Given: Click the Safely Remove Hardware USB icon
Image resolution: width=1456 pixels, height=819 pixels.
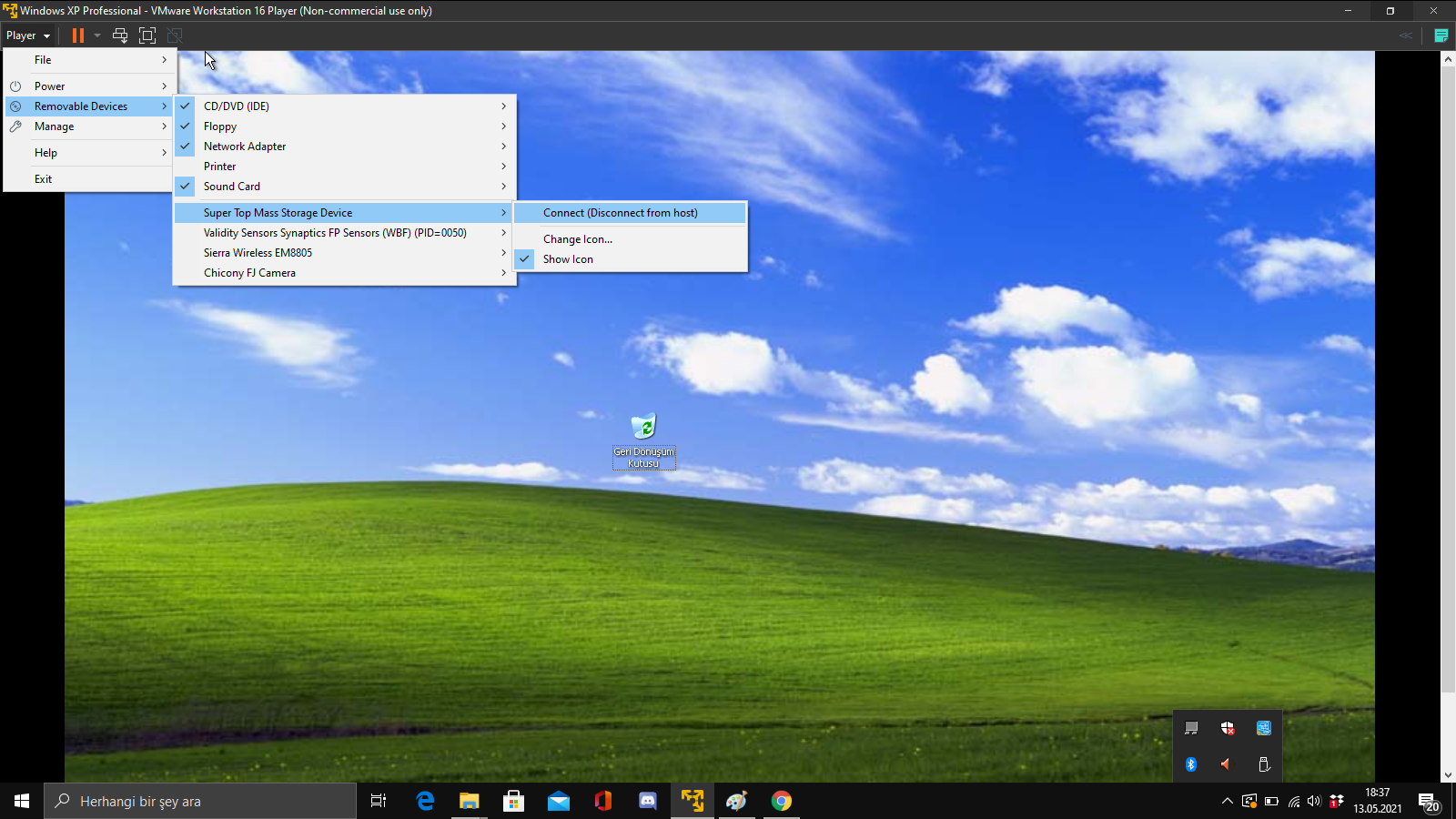Looking at the screenshot, I should [x=1264, y=764].
